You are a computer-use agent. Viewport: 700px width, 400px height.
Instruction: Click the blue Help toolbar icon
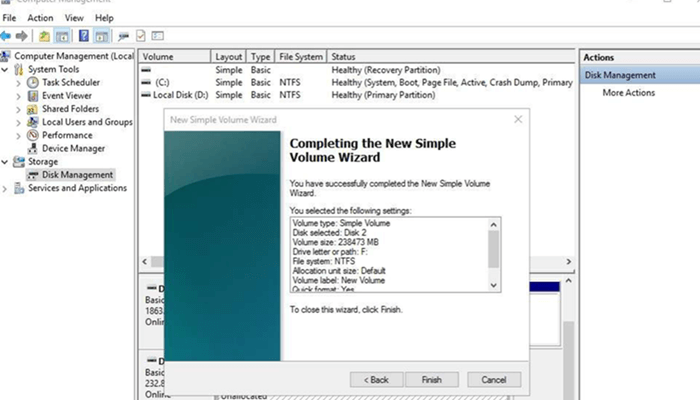(x=84, y=36)
